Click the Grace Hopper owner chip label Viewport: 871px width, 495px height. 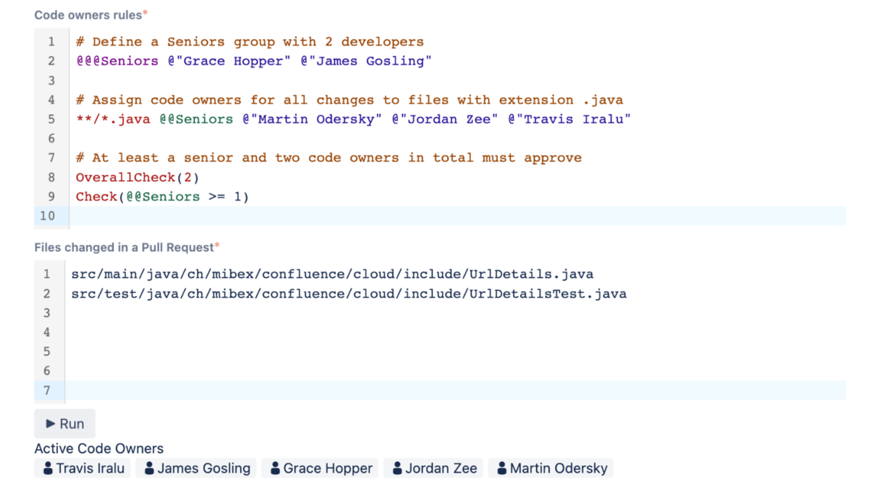(x=328, y=468)
